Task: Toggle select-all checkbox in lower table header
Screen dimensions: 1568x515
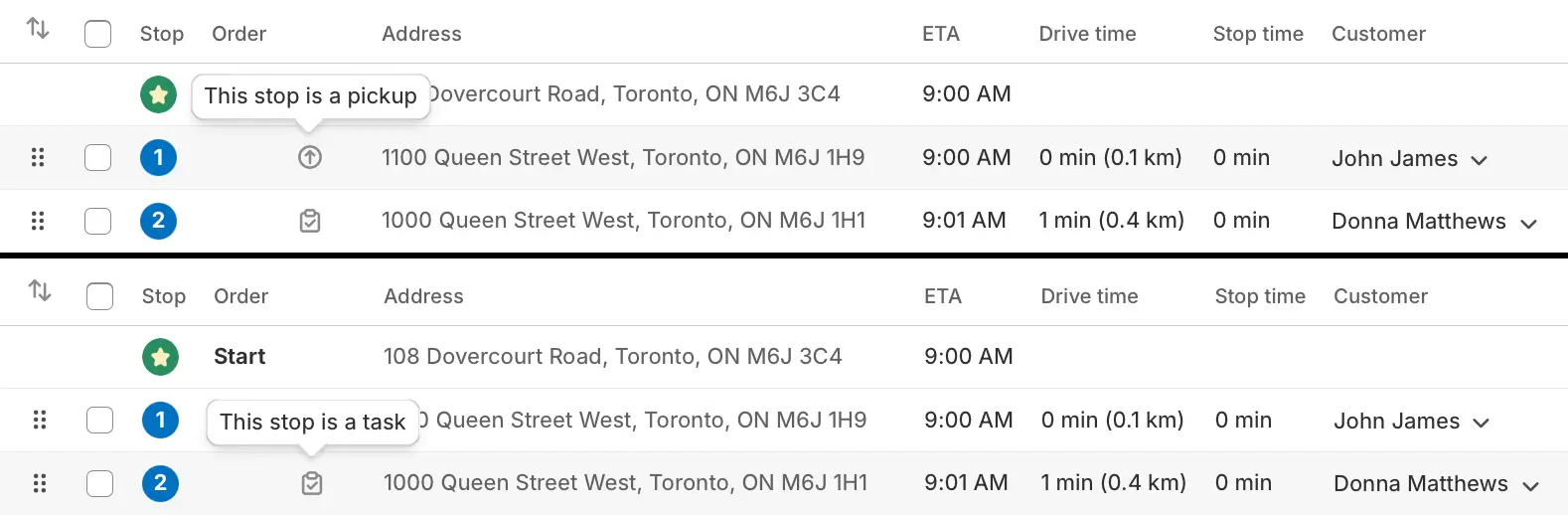Action: pos(100,296)
